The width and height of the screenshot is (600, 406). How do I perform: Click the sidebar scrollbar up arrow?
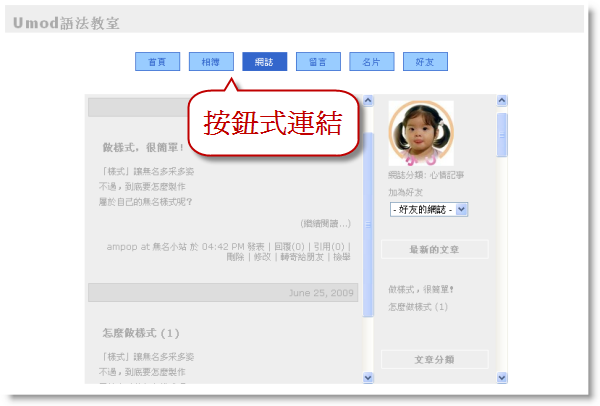pos(502,101)
